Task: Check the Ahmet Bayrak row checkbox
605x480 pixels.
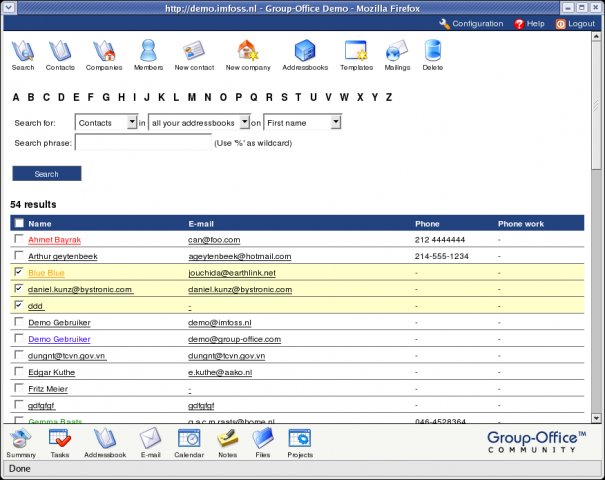Action: (20, 240)
